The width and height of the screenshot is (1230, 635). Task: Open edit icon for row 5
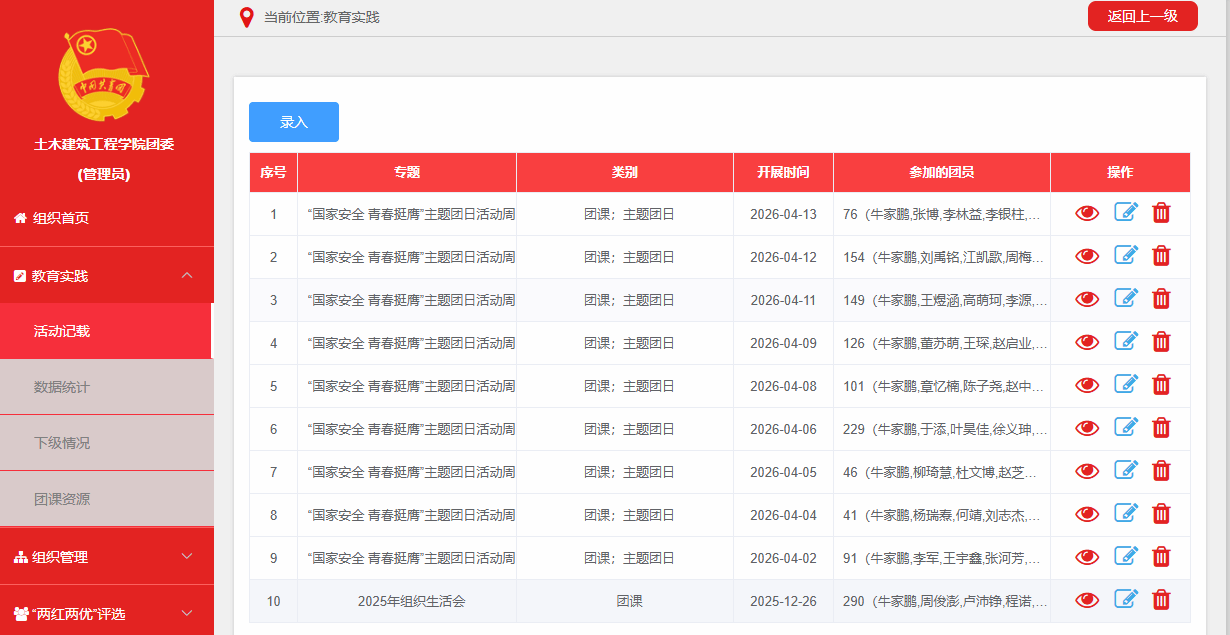click(1126, 385)
